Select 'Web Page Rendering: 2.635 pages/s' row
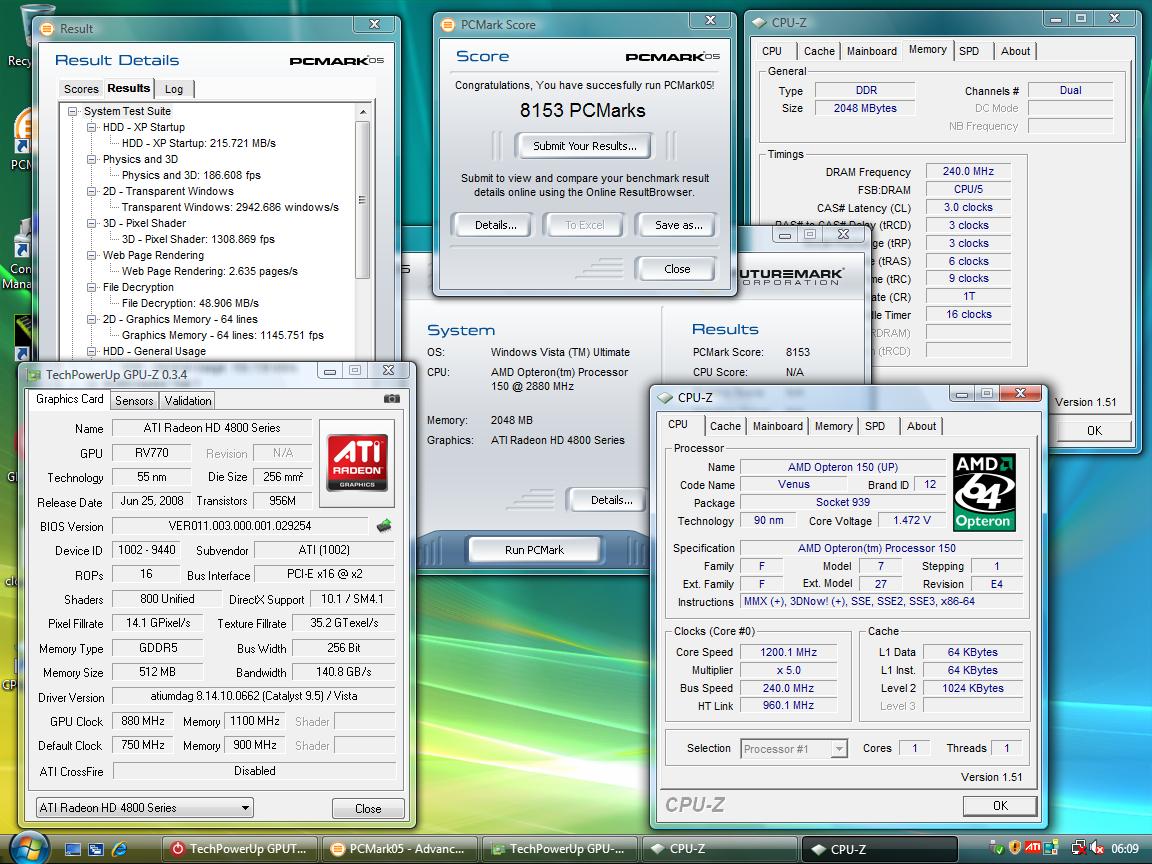This screenshot has width=1152, height=864. point(209,271)
